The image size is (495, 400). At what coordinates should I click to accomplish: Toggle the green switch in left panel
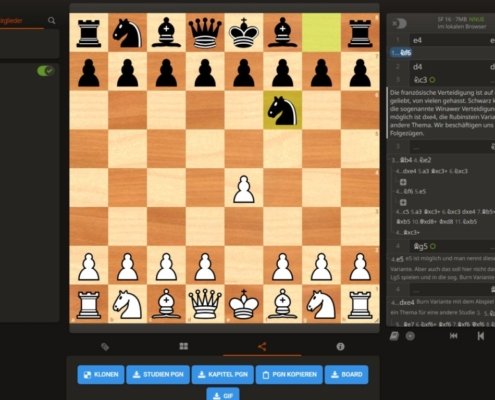(x=45, y=71)
